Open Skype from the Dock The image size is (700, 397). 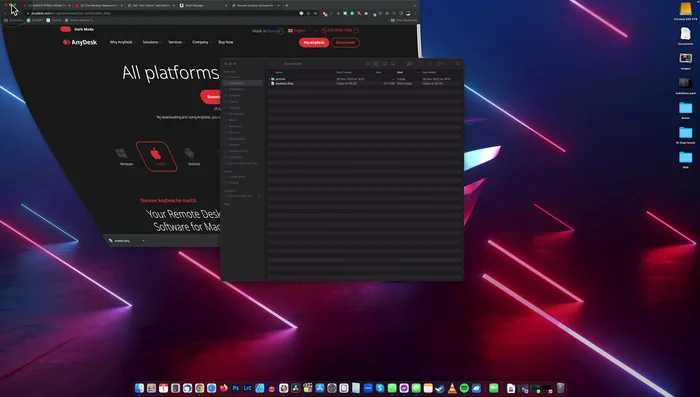[x=380, y=388]
